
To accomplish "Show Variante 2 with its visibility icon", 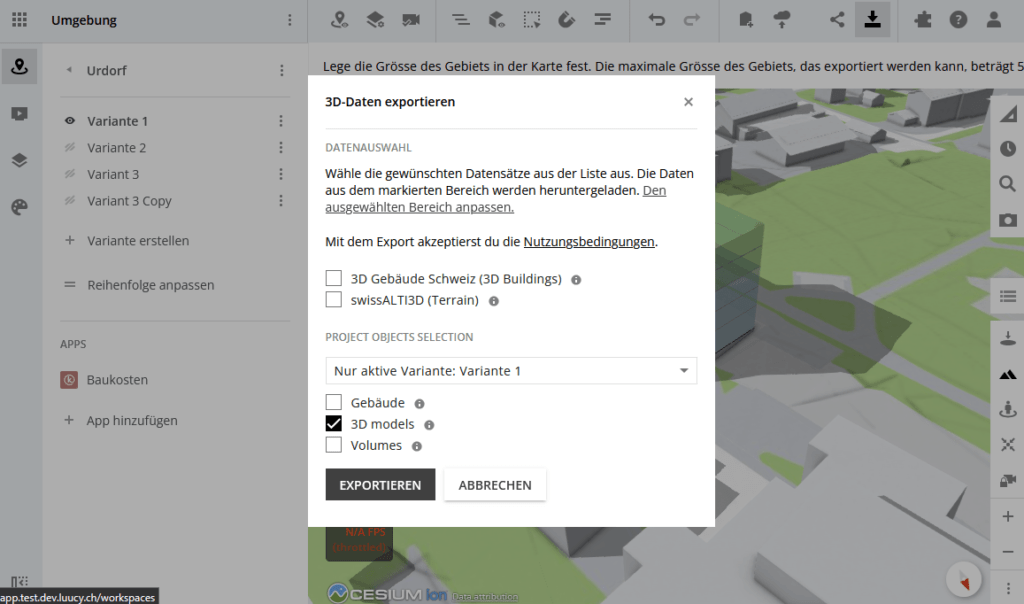I will click(70, 148).
